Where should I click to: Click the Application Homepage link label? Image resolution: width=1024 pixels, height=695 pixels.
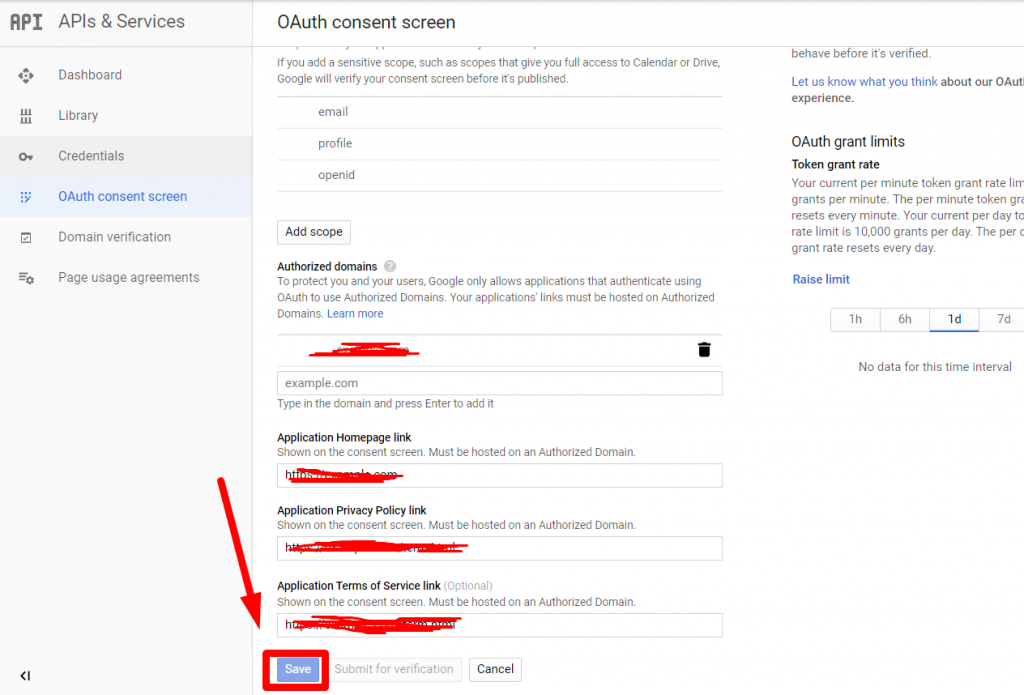pos(344,438)
